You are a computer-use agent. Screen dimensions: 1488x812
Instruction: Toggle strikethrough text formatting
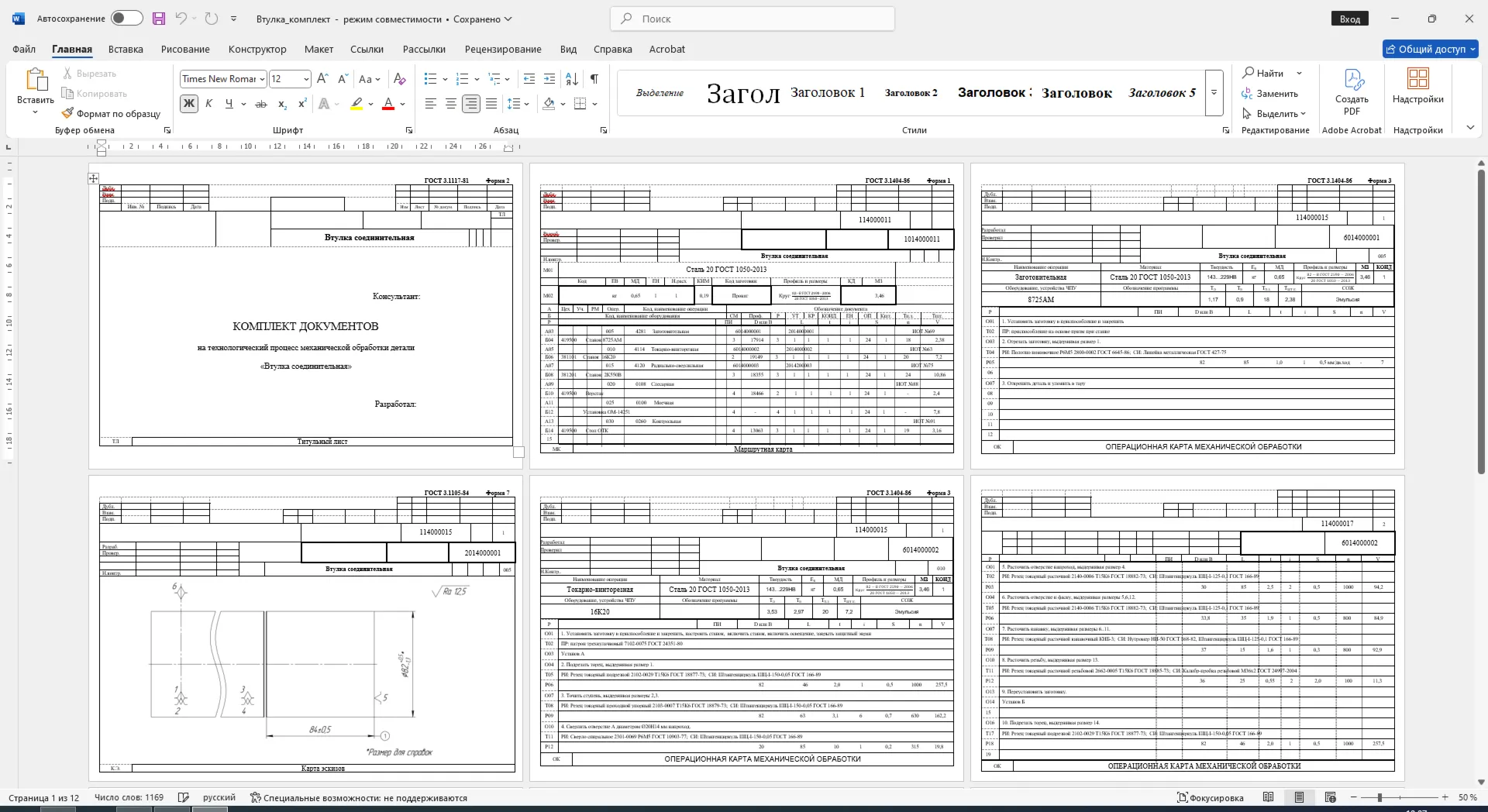tap(261, 104)
